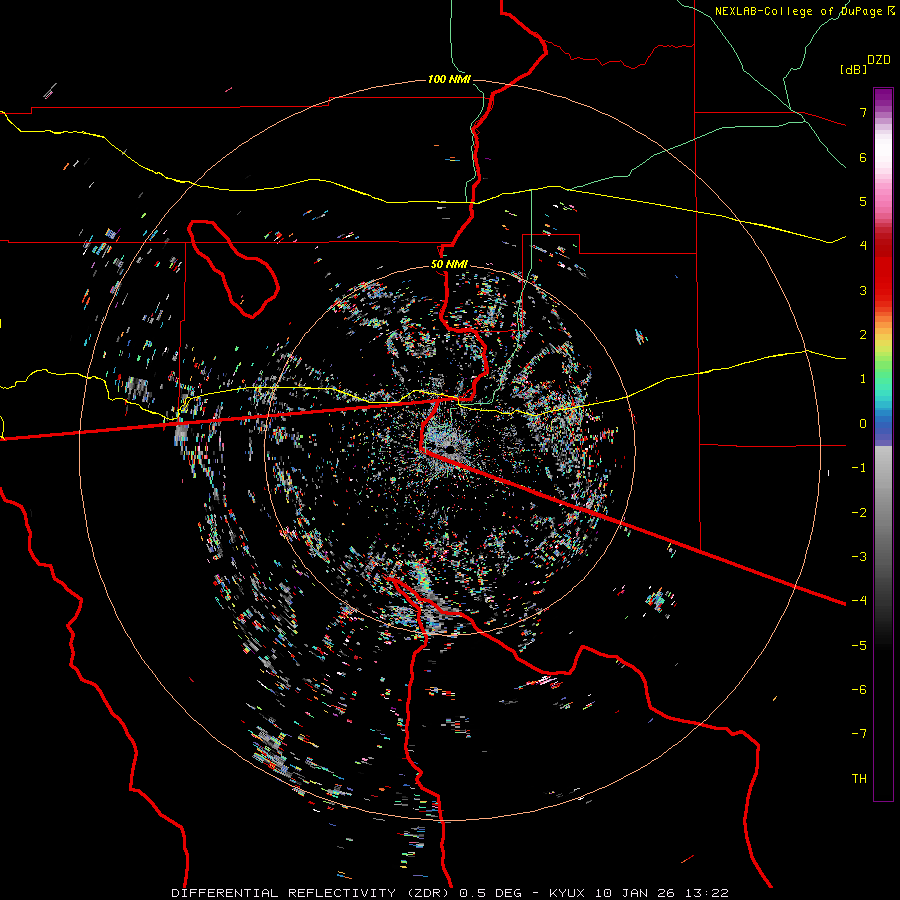Viewport: 900px width, 900px height.
Task: Click the -7 value on the scale
Action: (859, 734)
